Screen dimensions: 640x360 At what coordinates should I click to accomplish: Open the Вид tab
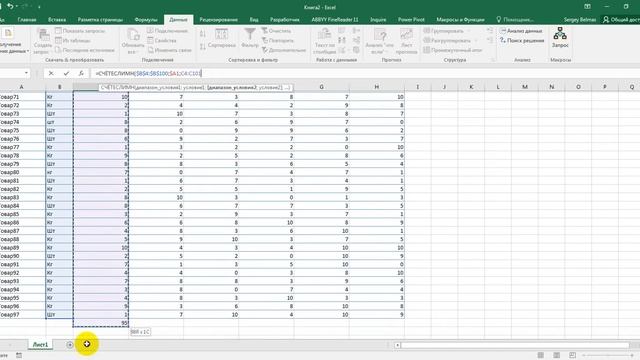point(254,20)
